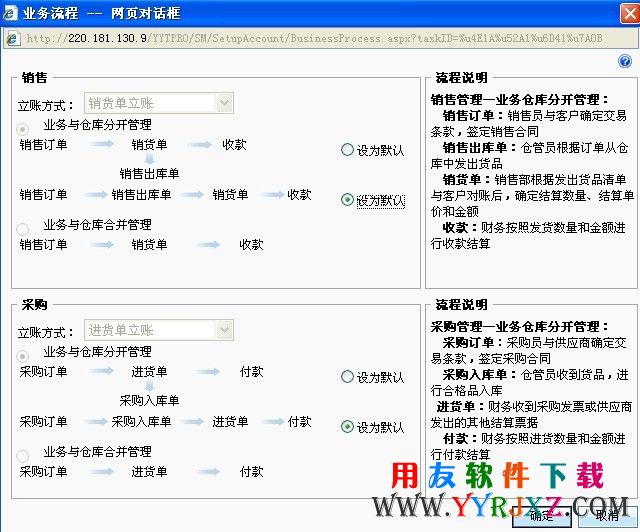The image size is (640, 532).
Task: Click the 销售 group box title
Action: tap(35, 78)
